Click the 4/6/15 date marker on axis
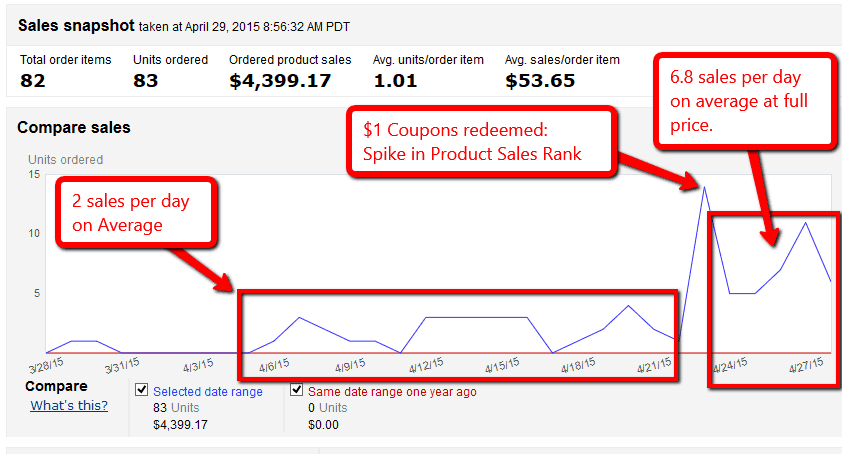842x454 pixels. 274,366
